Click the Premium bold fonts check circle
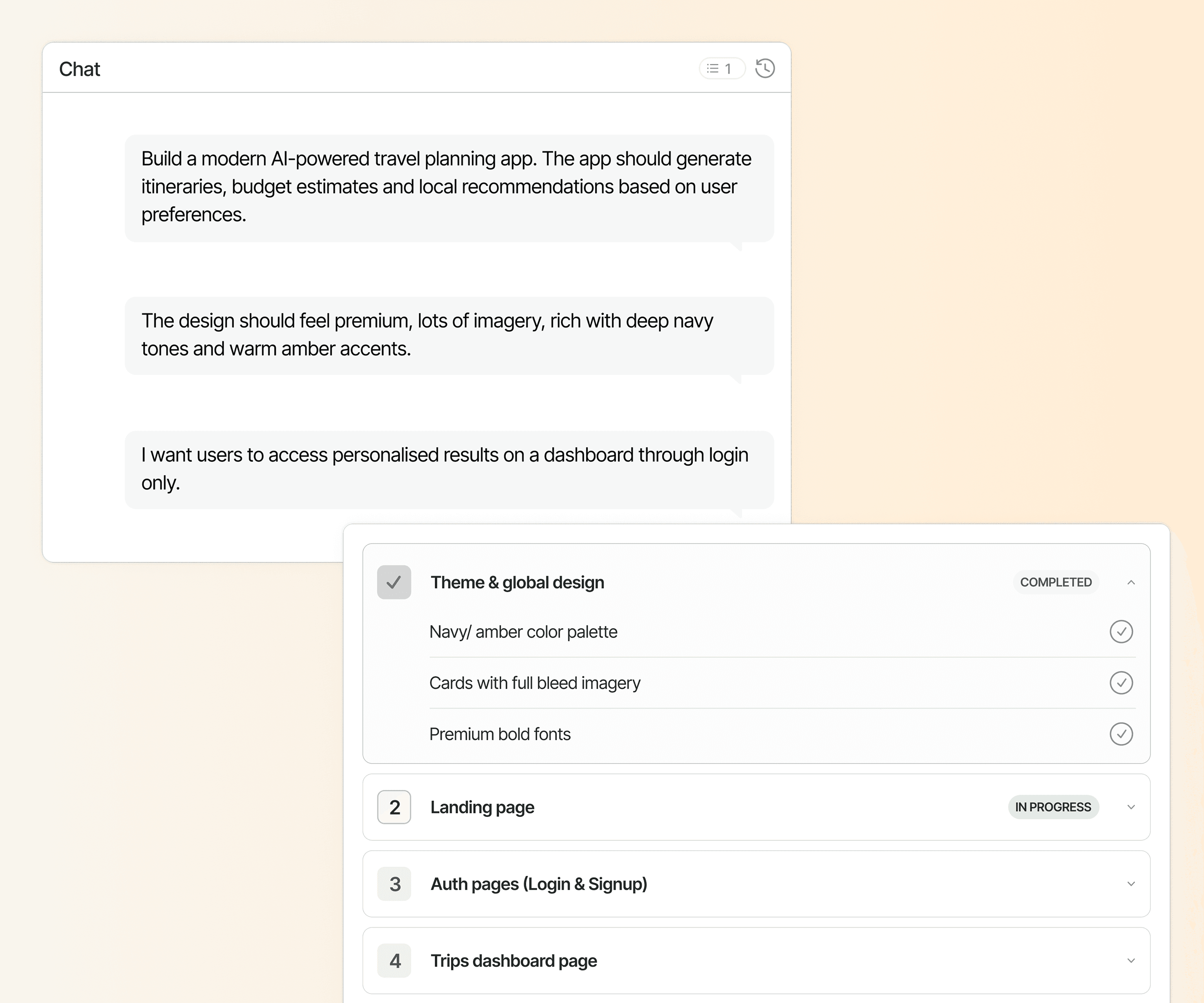This screenshot has height=1003, width=1204. point(1121,733)
